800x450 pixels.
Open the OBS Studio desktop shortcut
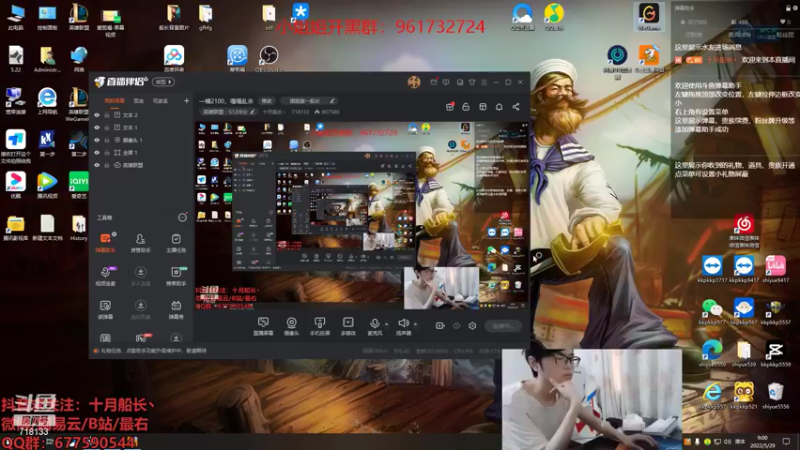[x=268, y=59]
